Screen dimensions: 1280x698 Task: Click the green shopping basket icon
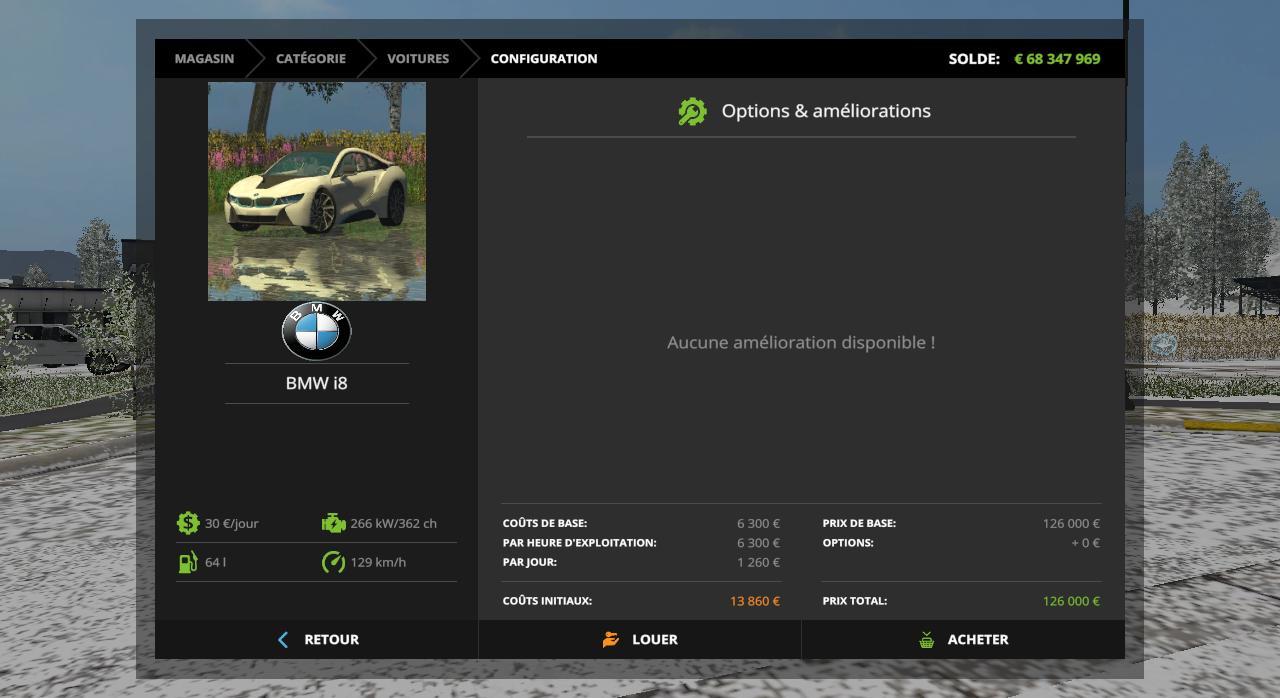click(x=927, y=640)
